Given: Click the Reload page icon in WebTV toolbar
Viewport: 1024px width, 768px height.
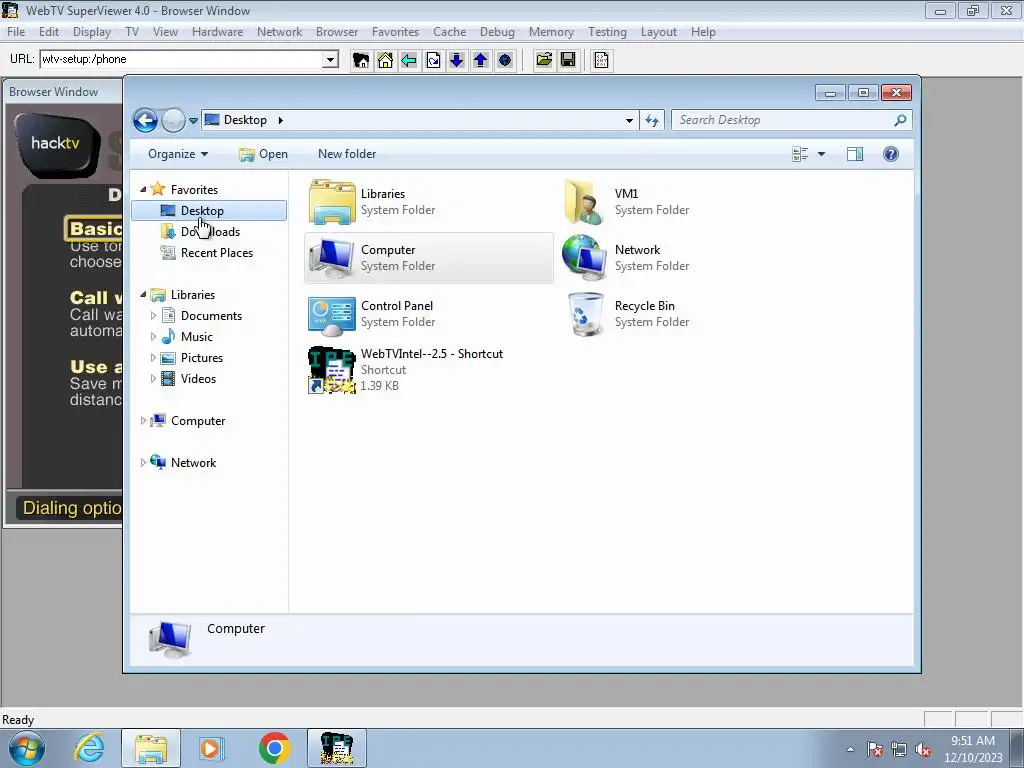Looking at the screenshot, I should point(433,60).
